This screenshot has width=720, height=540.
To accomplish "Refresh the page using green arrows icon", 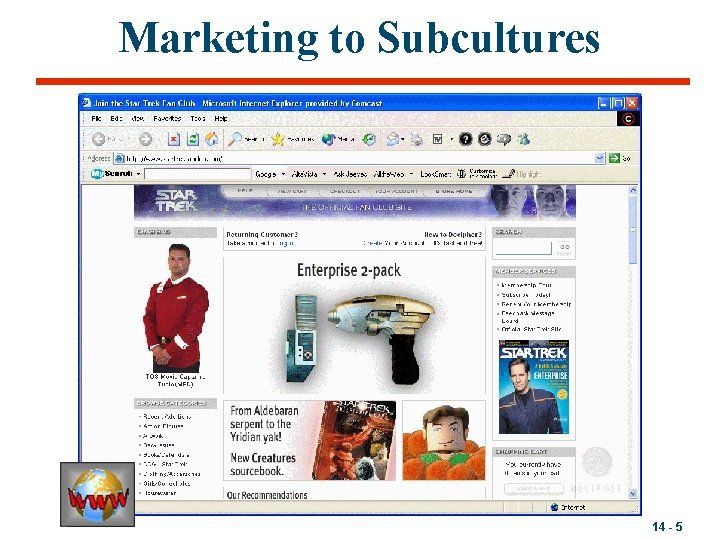I will point(193,139).
